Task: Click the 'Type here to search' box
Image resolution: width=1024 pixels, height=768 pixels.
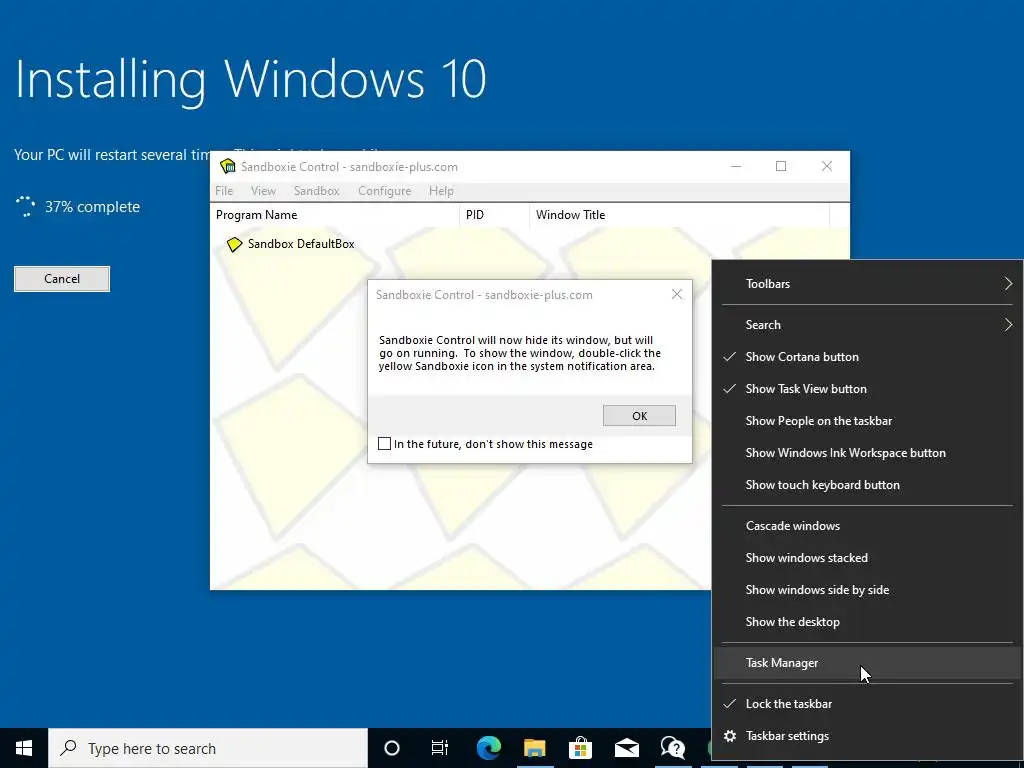Action: pyautogui.click(x=208, y=748)
